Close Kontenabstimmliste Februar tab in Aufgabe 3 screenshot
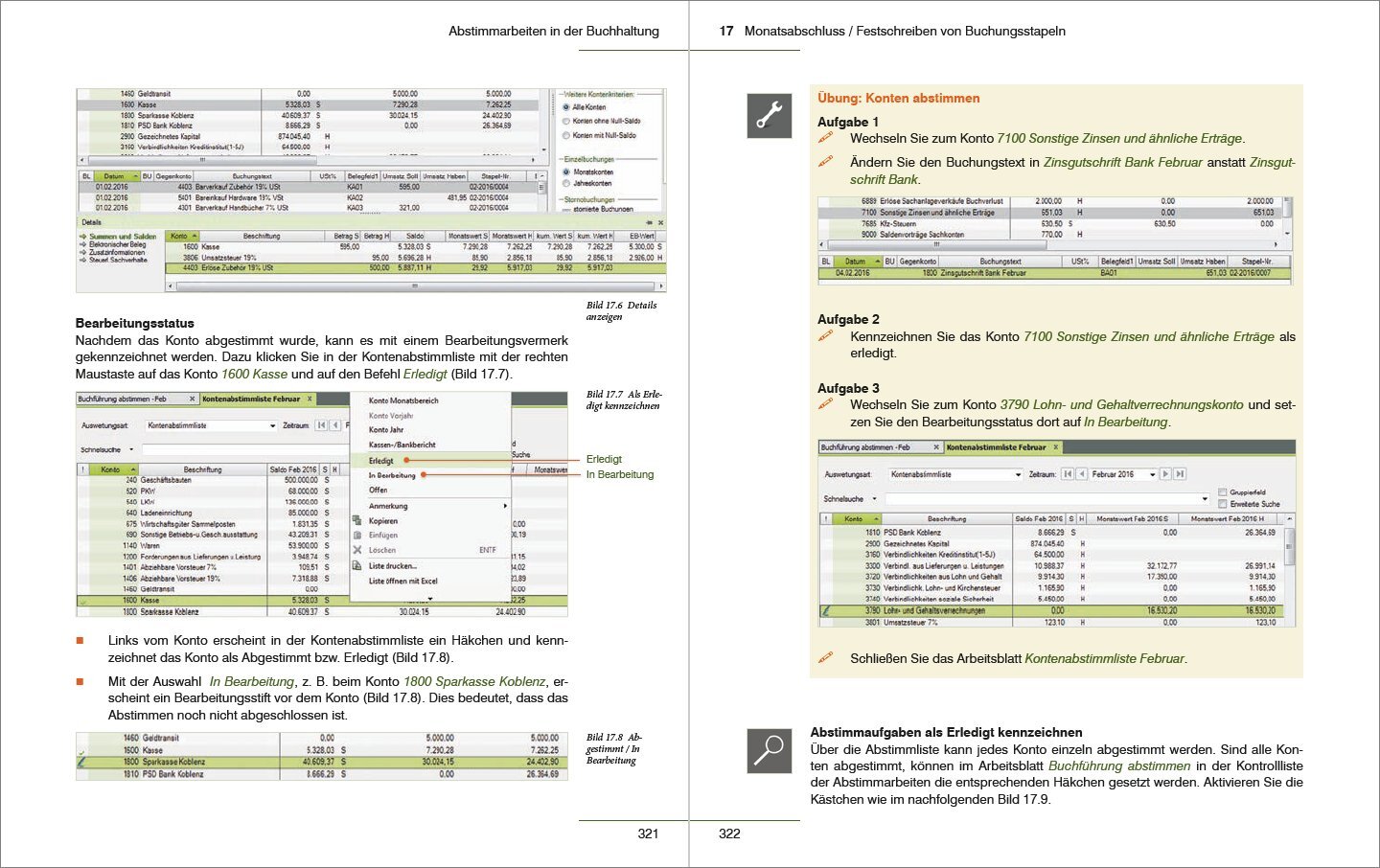 (x=1056, y=447)
